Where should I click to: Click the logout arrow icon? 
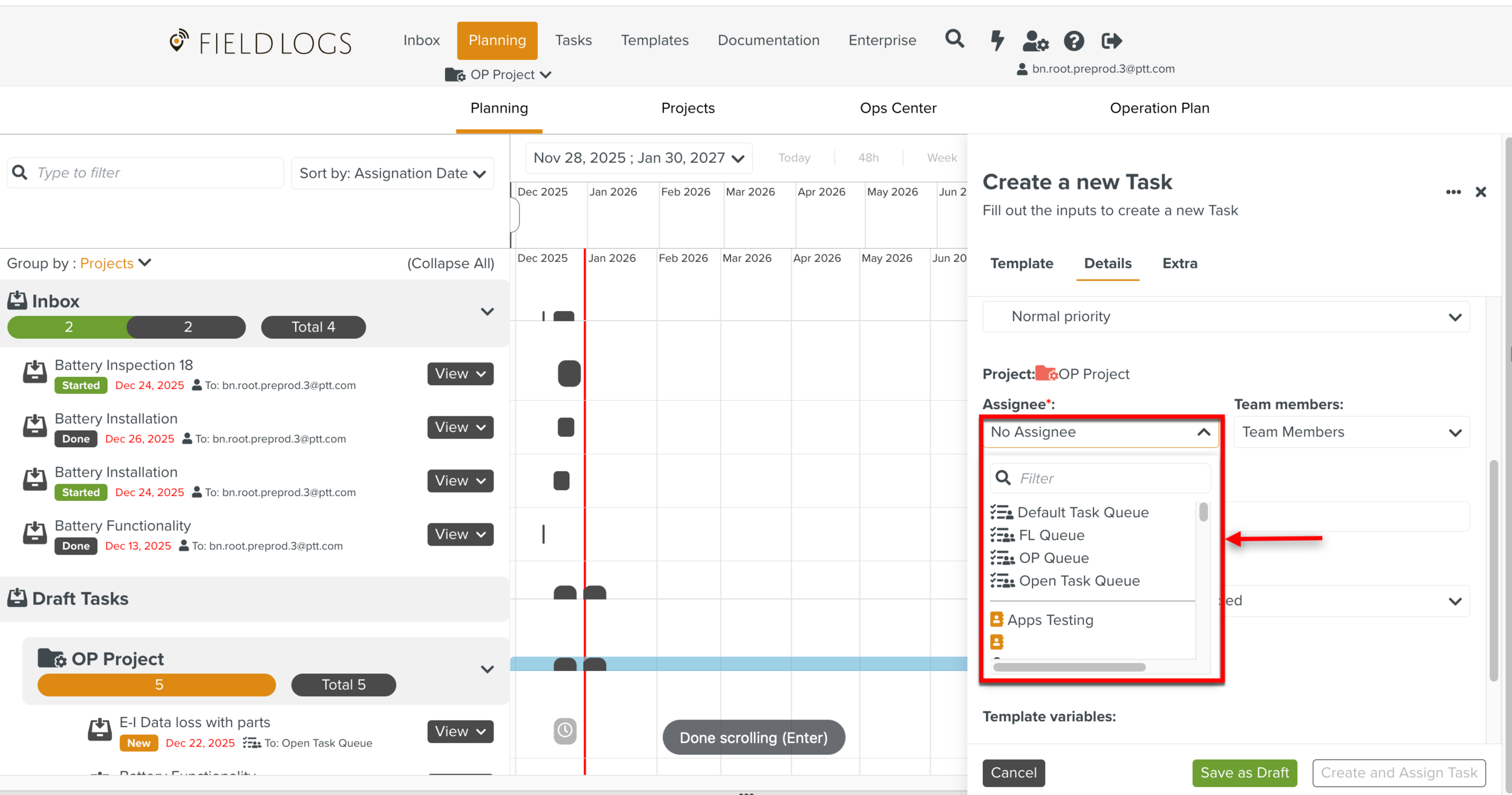(1112, 41)
